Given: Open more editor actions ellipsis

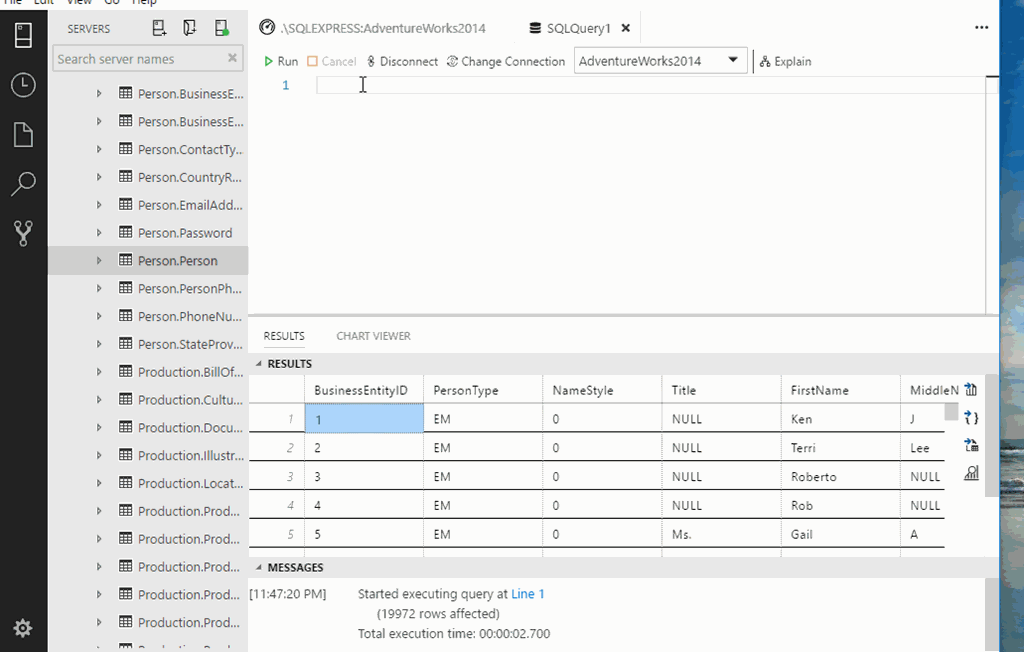Looking at the screenshot, I should coord(981,27).
